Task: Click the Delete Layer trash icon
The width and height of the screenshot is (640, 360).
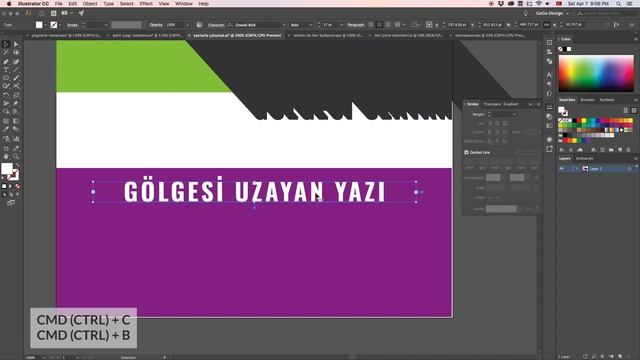Action: (629, 356)
